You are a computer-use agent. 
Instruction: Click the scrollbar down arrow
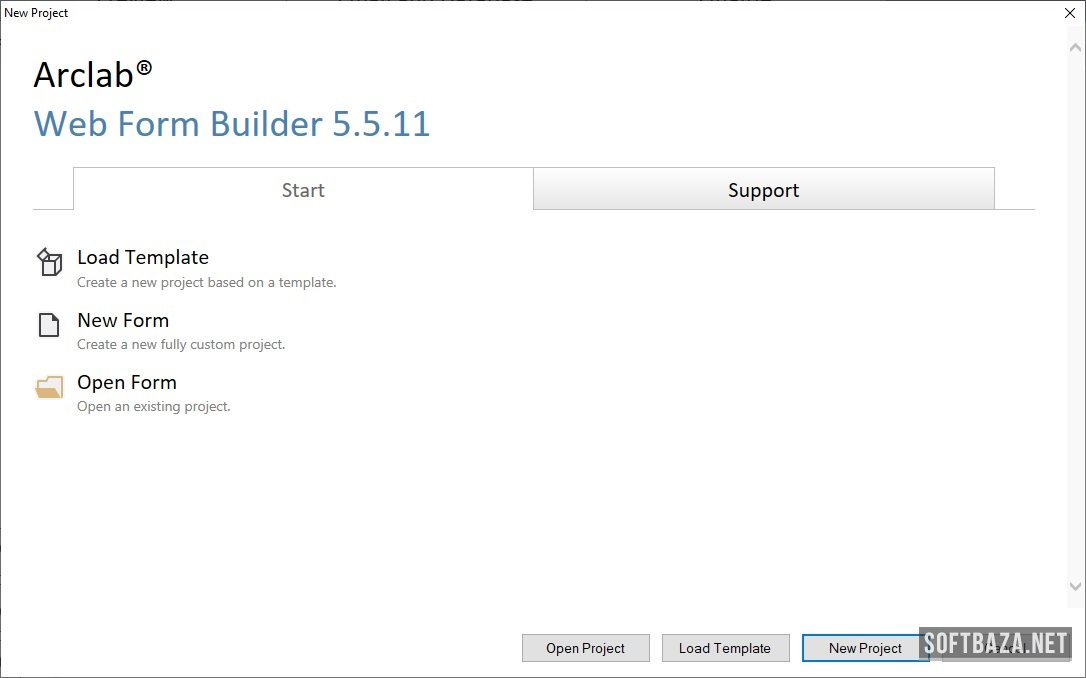[x=1075, y=587]
